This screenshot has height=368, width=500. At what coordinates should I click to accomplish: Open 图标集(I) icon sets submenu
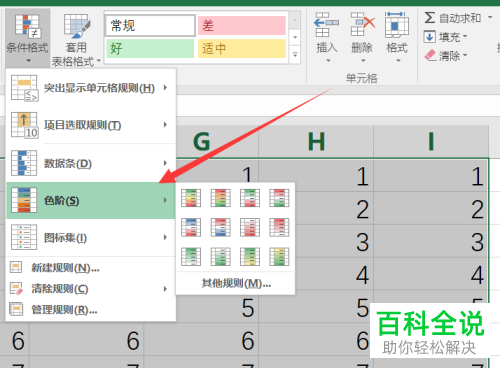point(91,237)
